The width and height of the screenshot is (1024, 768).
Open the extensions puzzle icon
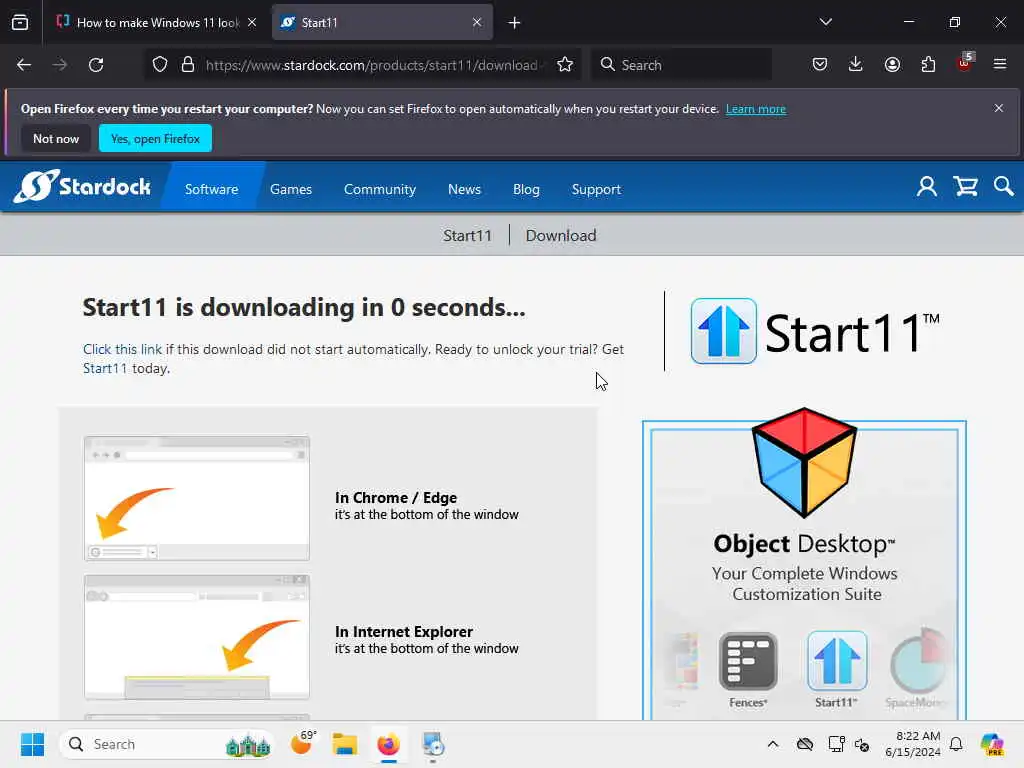928,65
